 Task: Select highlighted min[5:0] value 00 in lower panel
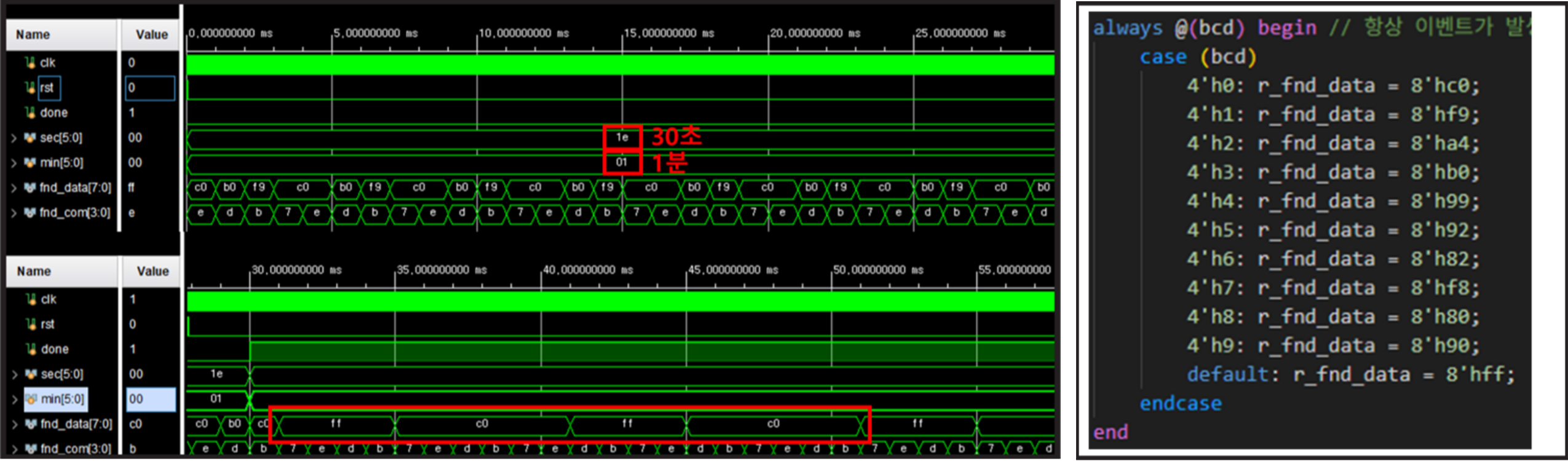[x=151, y=400]
